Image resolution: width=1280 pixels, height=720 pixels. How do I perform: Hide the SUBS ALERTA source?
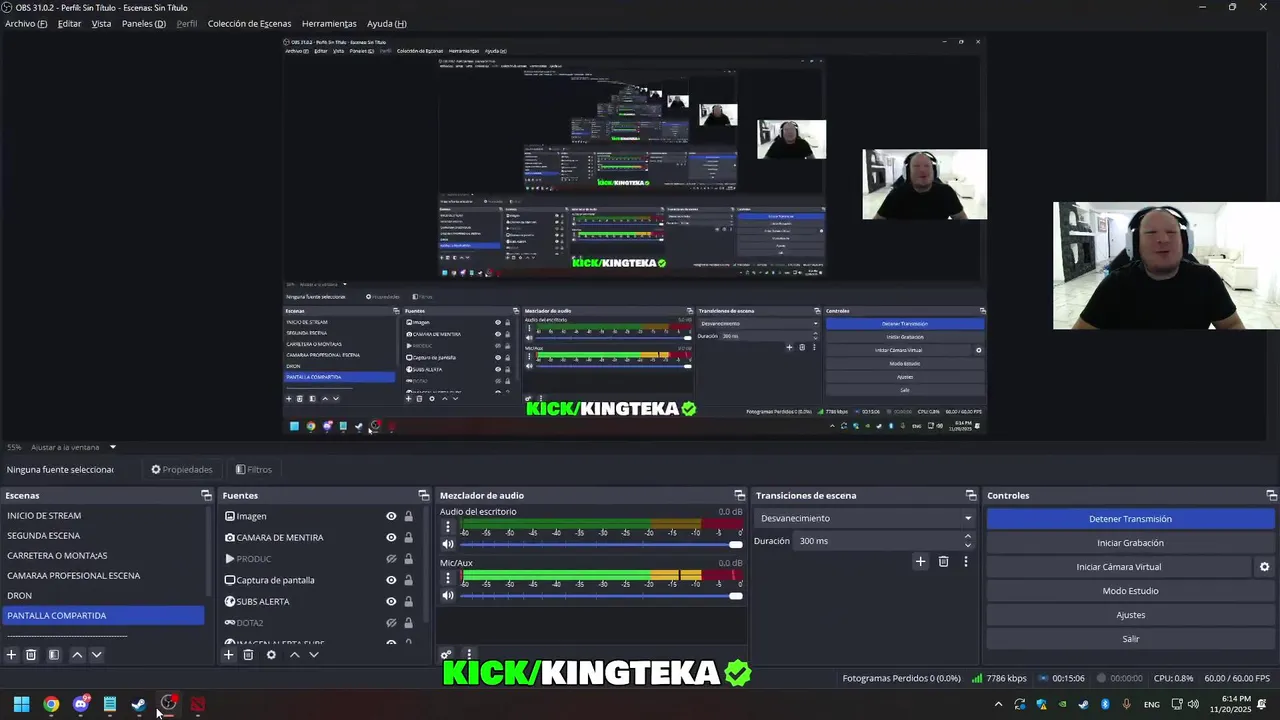click(391, 601)
